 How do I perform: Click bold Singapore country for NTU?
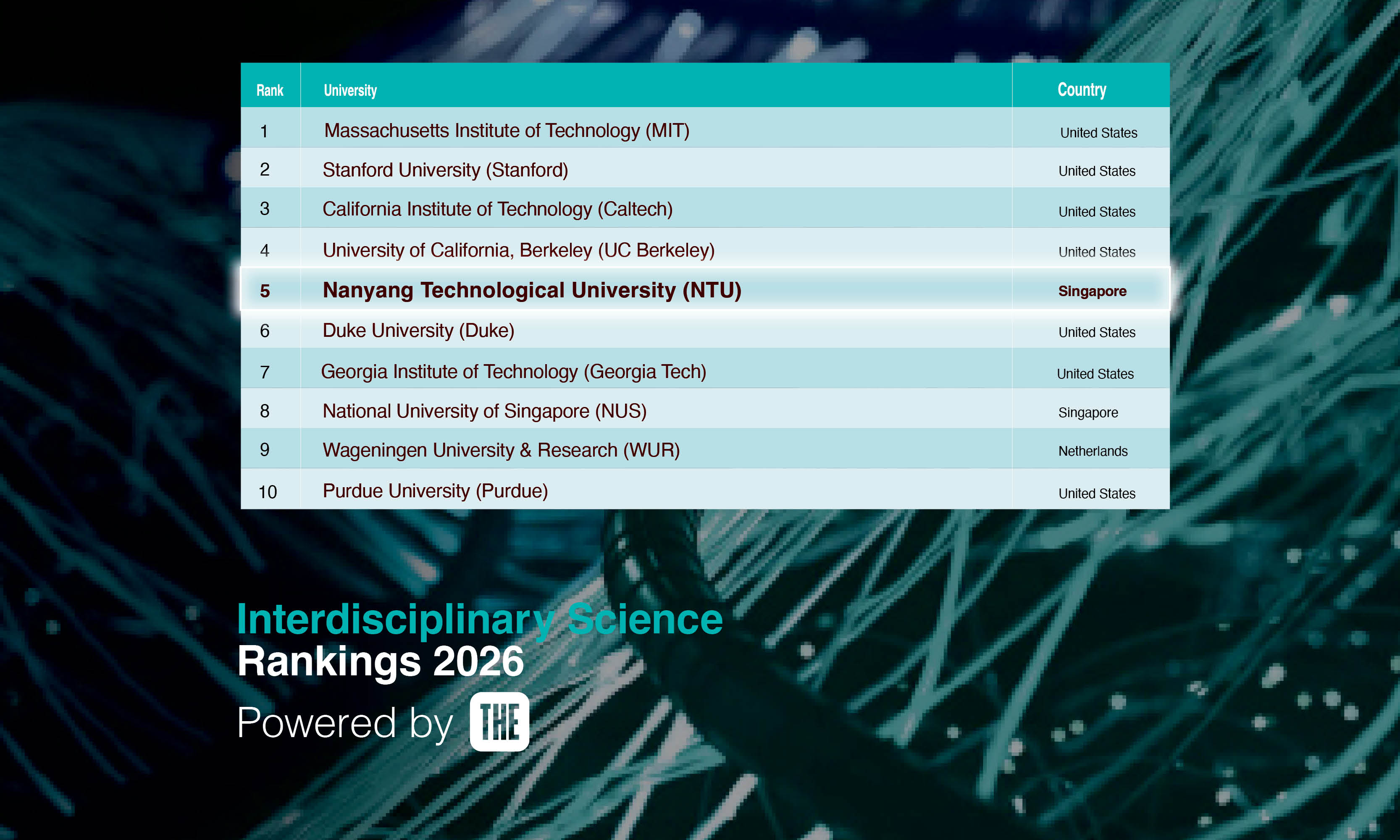click(x=1092, y=291)
